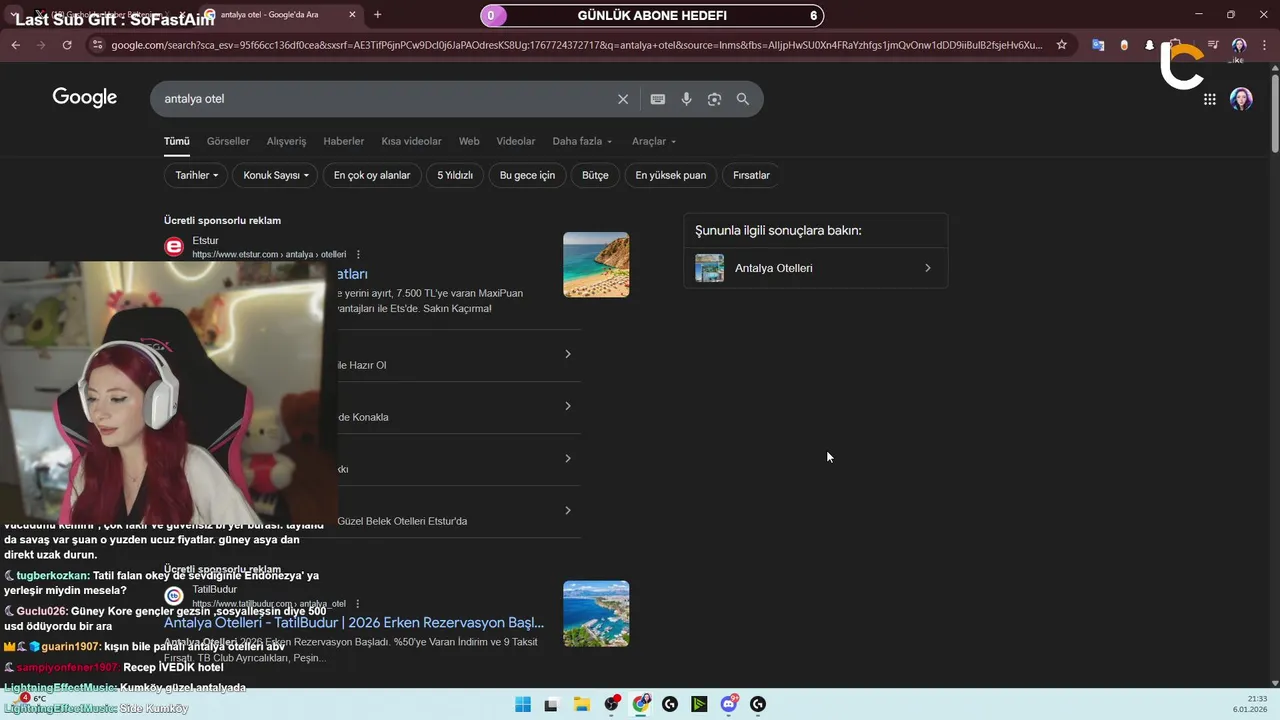Apply the Bütçe filter chip

click(x=595, y=175)
